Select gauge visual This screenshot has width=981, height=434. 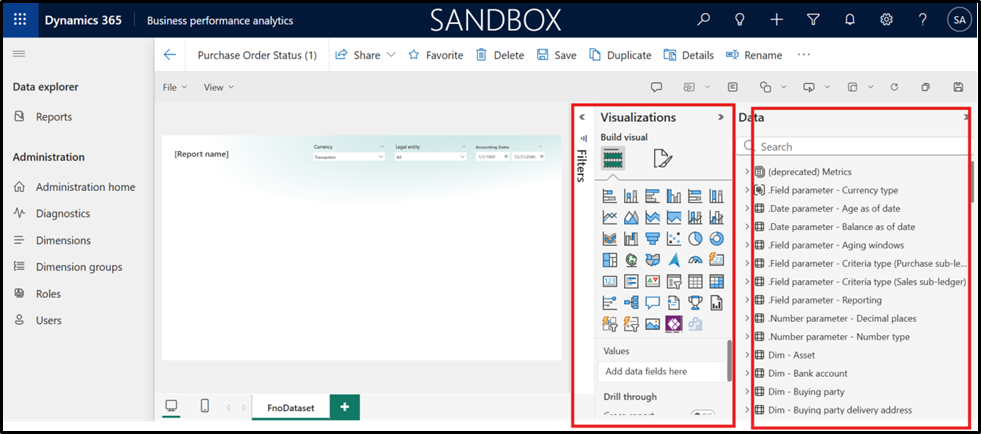click(x=695, y=260)
